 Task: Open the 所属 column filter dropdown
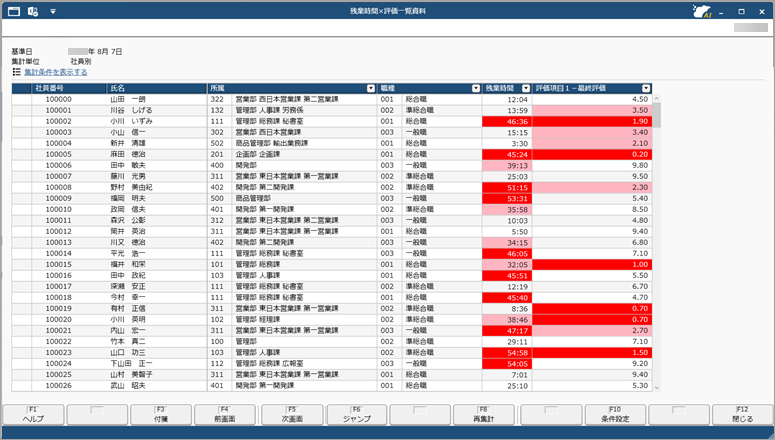pos(371,88)
